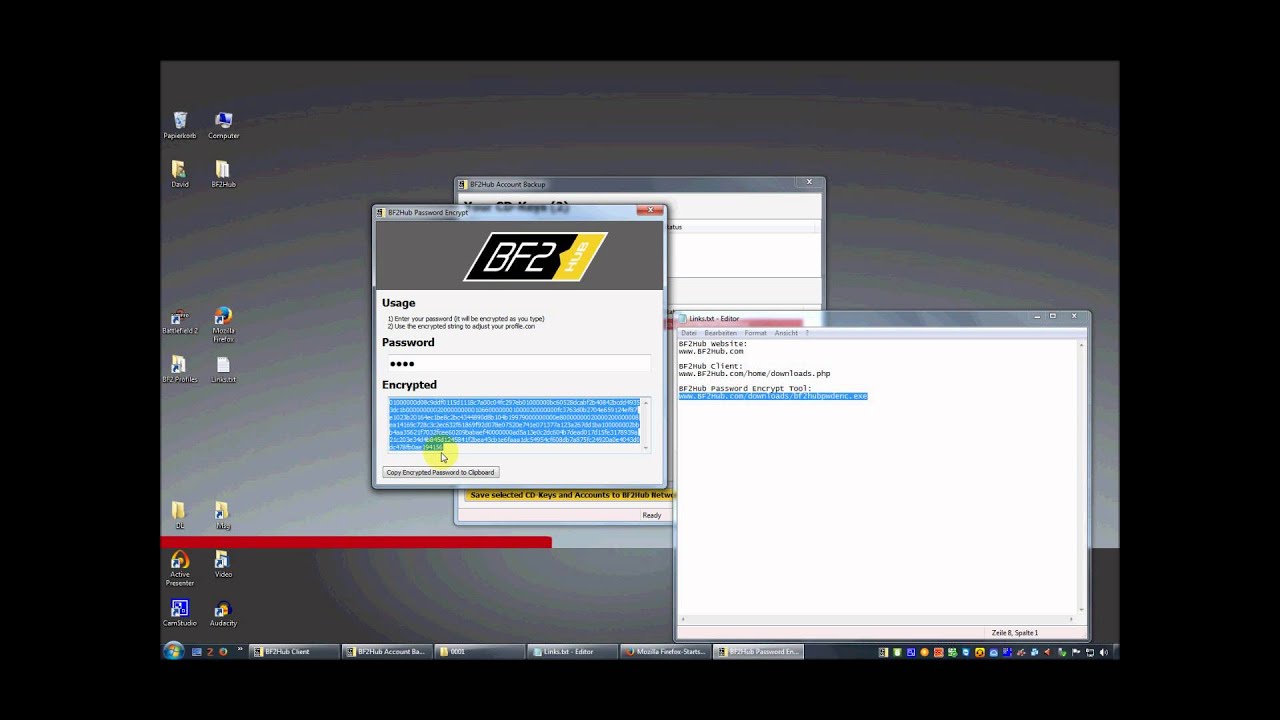Open the Format menu in Editor
1280x720 pixels.
(755, 333)
